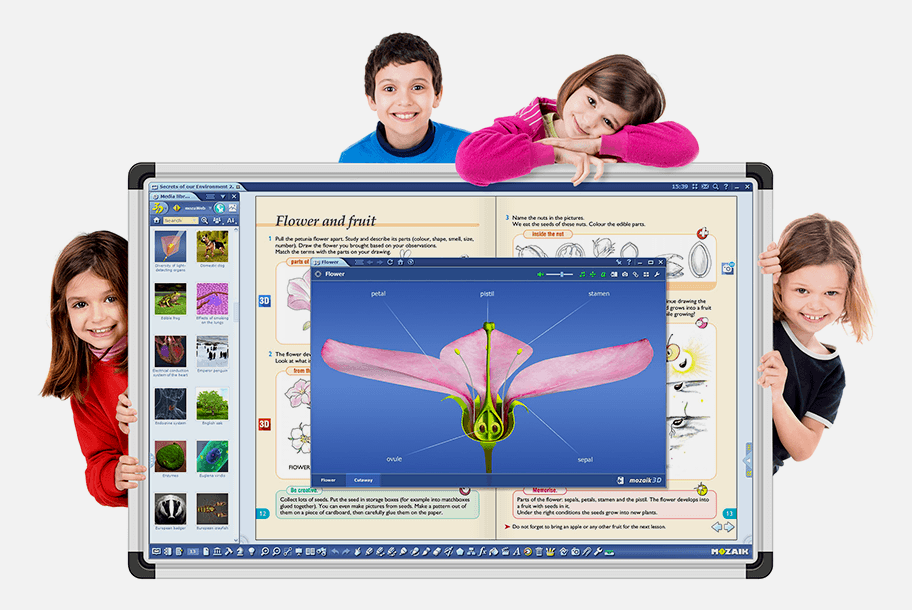
Task: Go to the next book page arrow
Action: point(729,527)
